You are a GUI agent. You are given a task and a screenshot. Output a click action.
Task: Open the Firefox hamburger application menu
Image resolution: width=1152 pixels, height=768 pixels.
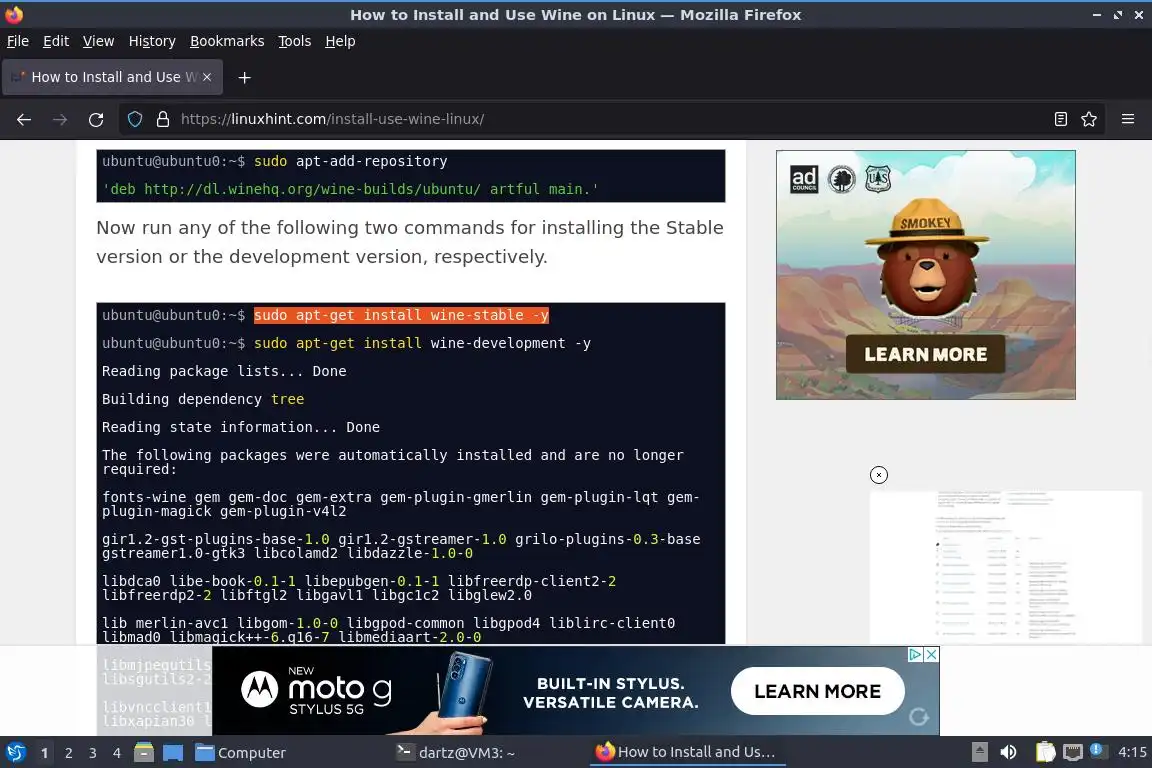1128,119
